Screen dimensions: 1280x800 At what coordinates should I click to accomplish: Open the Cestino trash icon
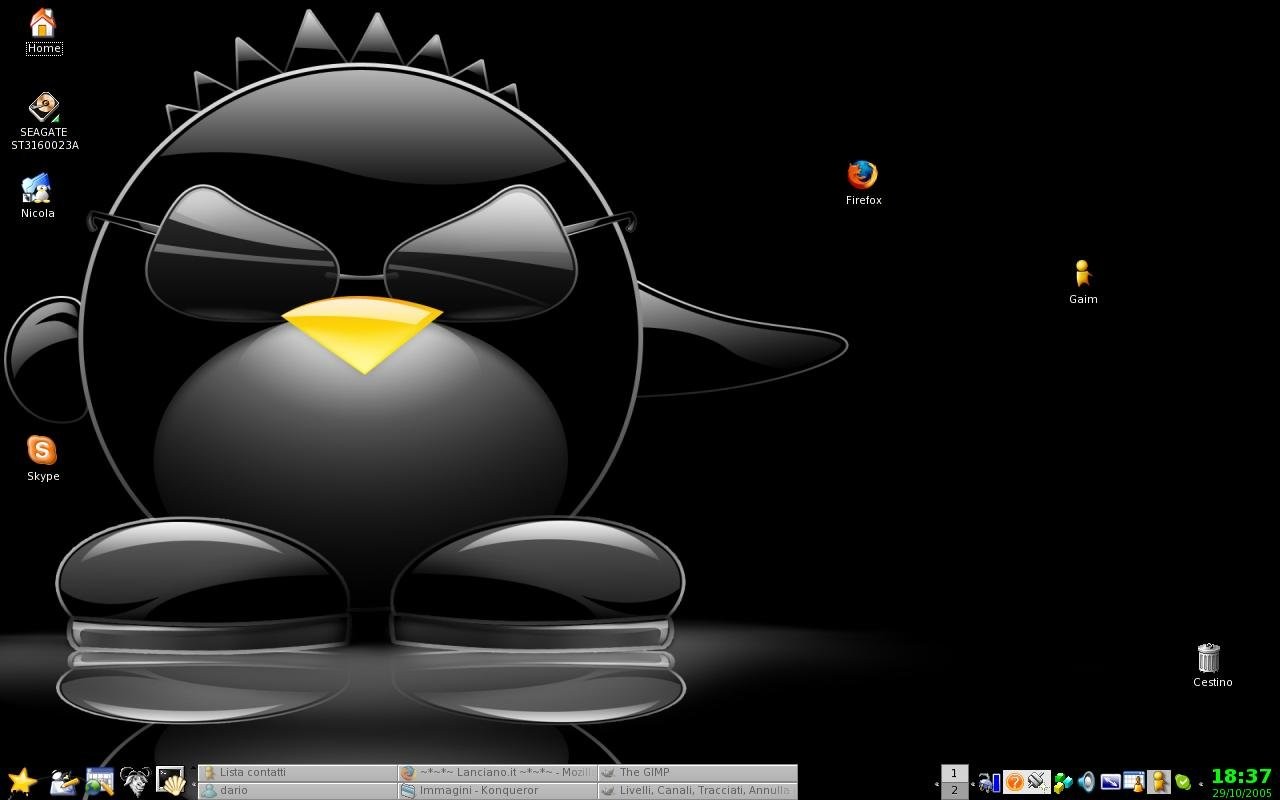coord(1211,665)
